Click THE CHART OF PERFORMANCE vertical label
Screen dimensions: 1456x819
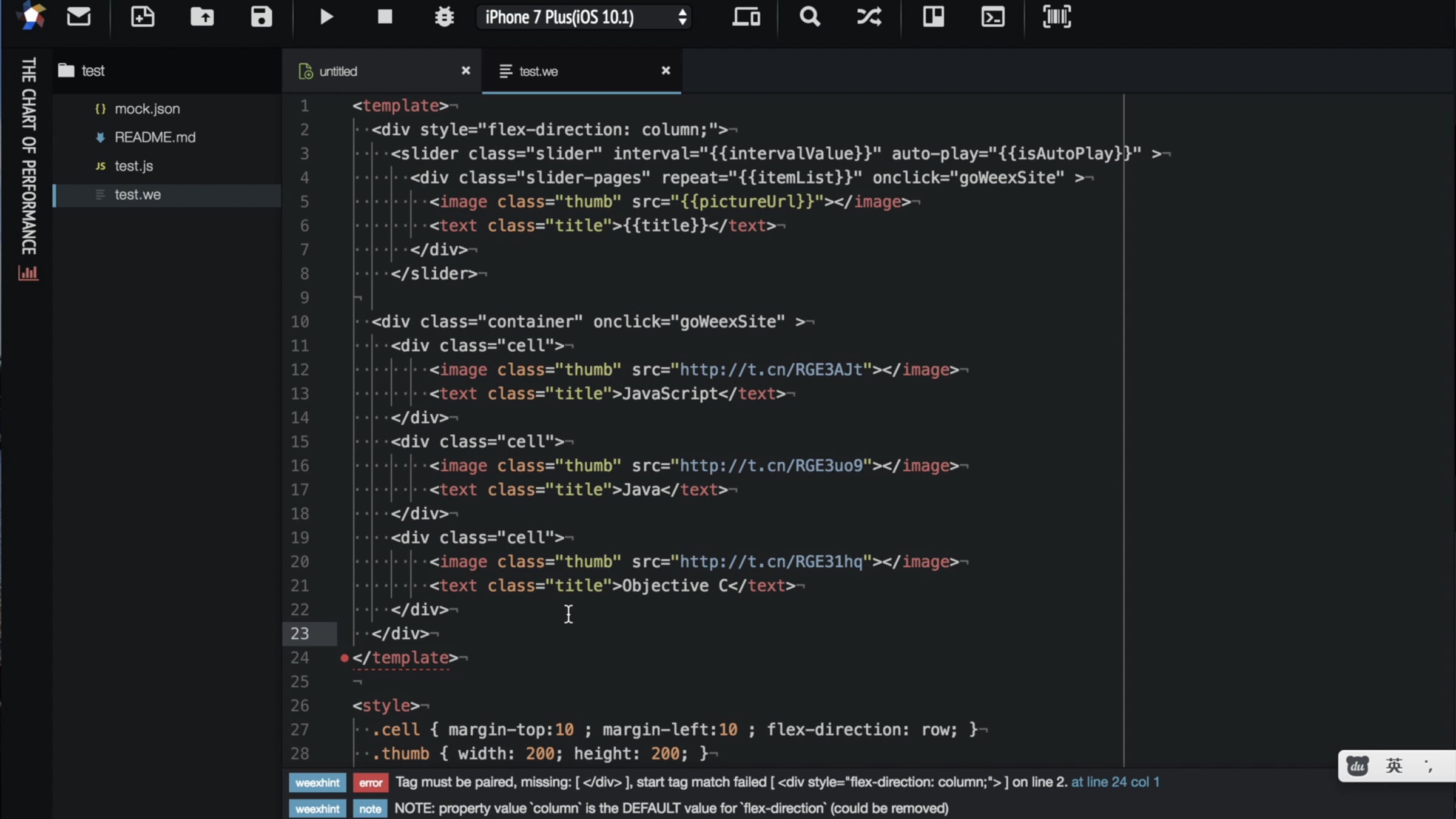click(x=29, y=156)
